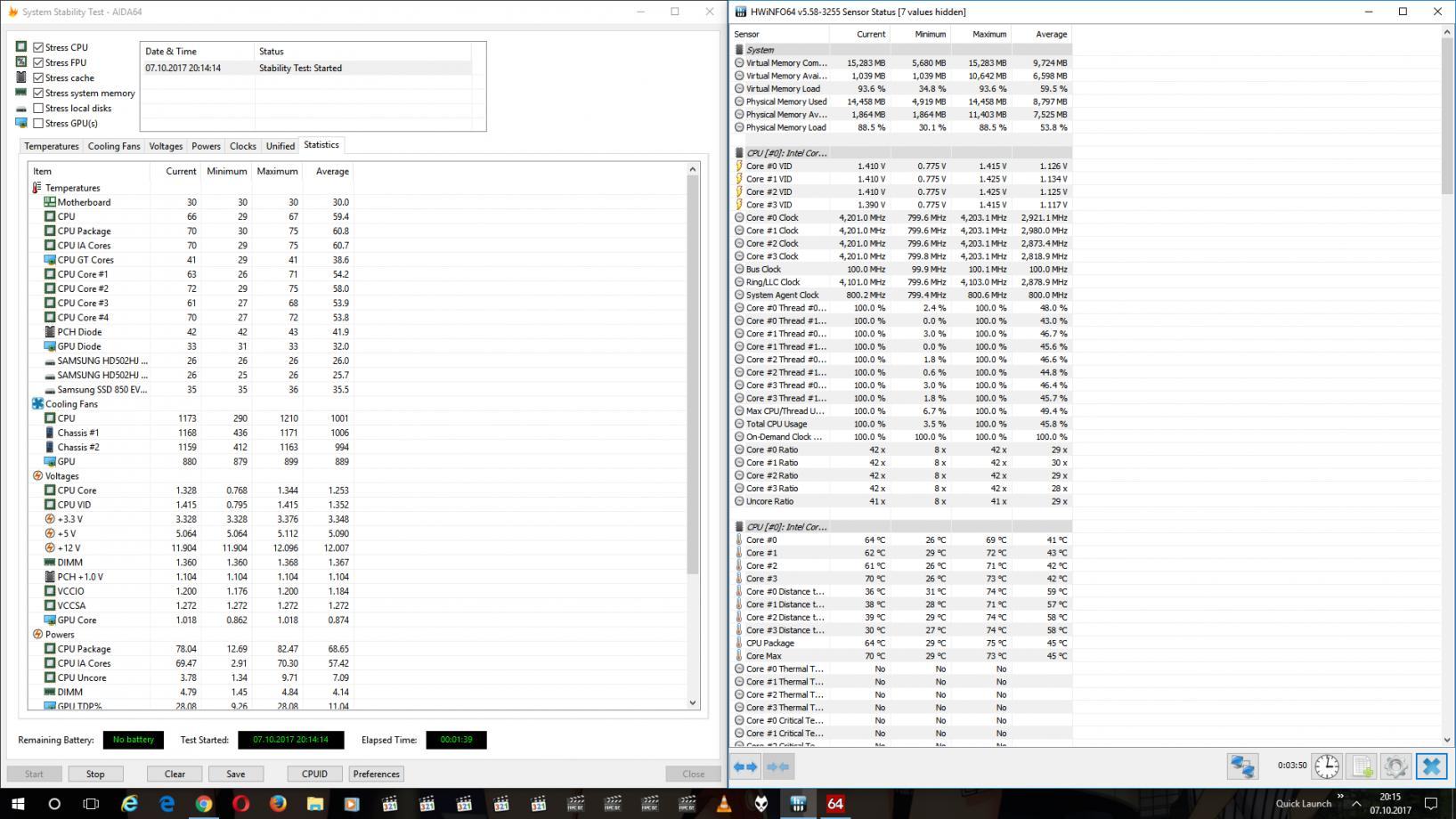Launch Opera browser from the taskbar

pyautogui.click(x=241, y=804)
